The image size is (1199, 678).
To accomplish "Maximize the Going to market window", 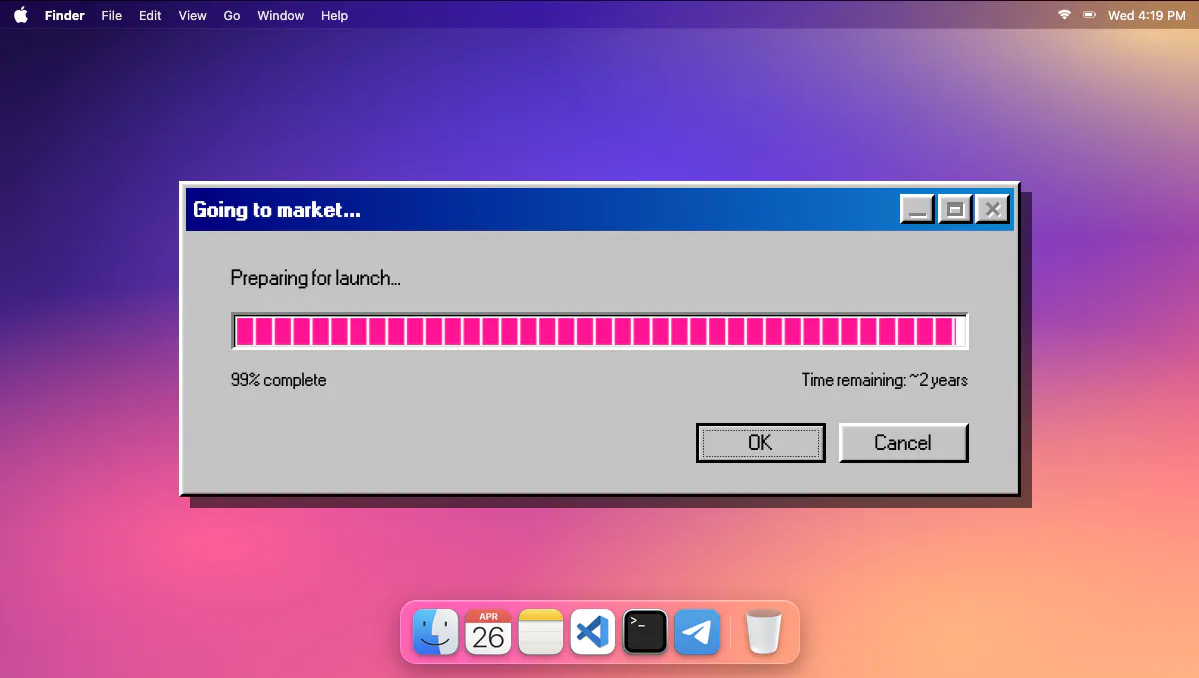I will (955, 209).
